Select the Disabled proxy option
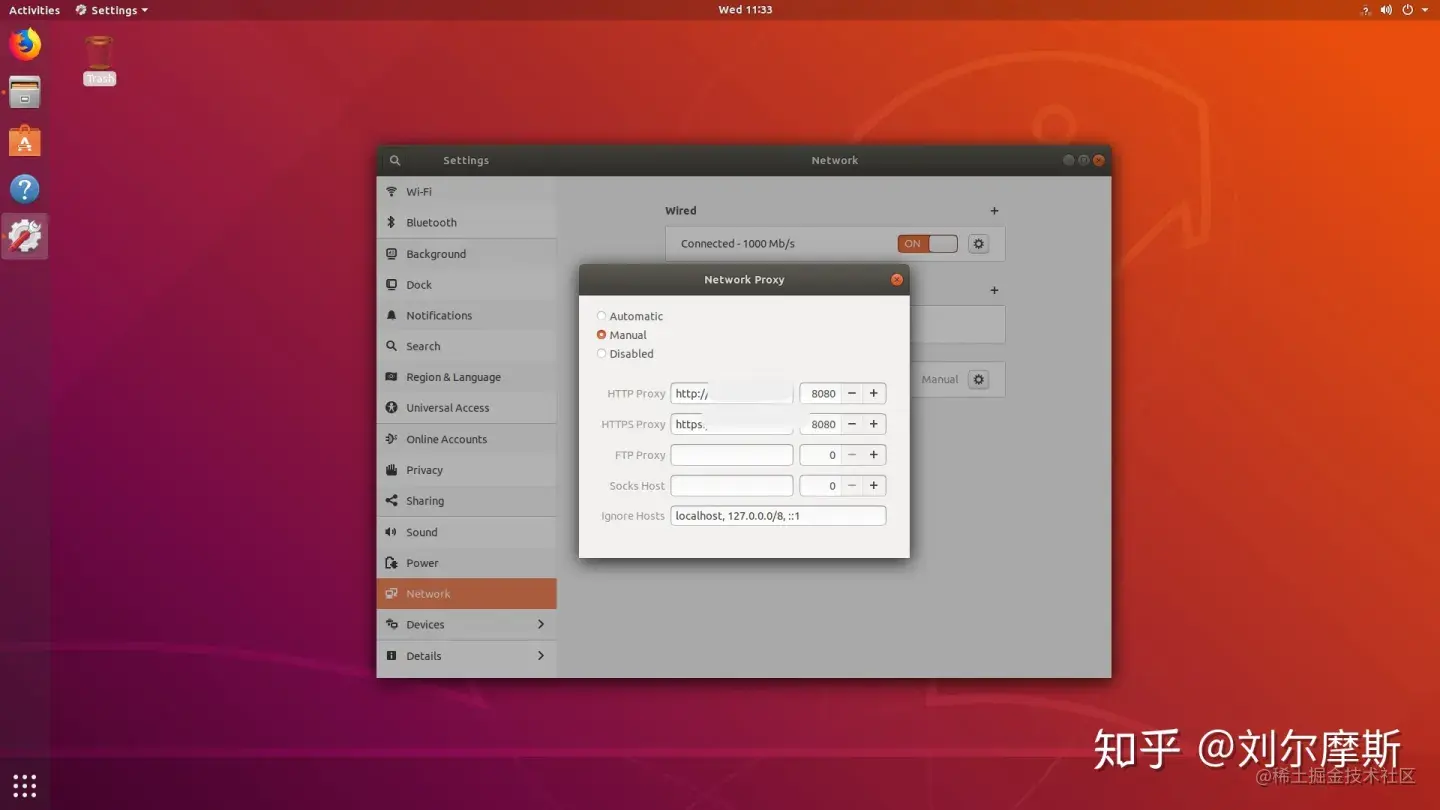 (625, 354)
